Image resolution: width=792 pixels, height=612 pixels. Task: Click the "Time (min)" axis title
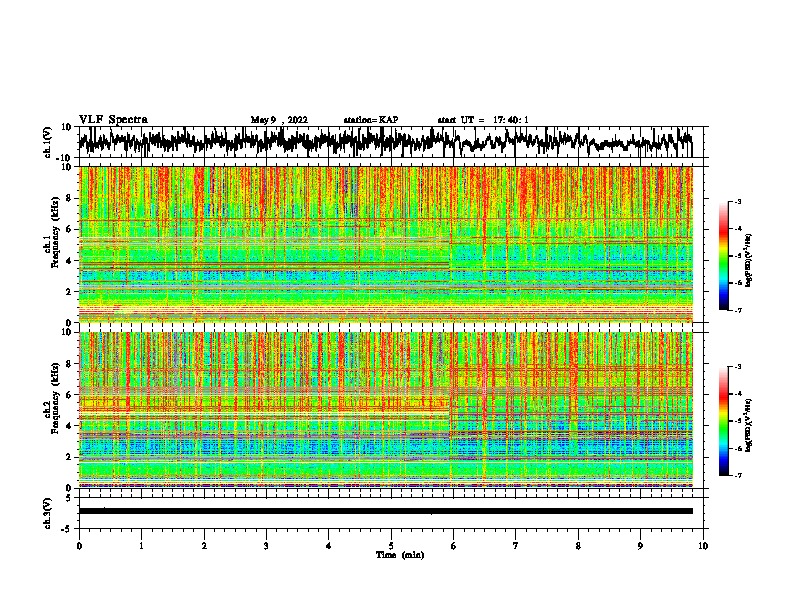tap(400, 555)
